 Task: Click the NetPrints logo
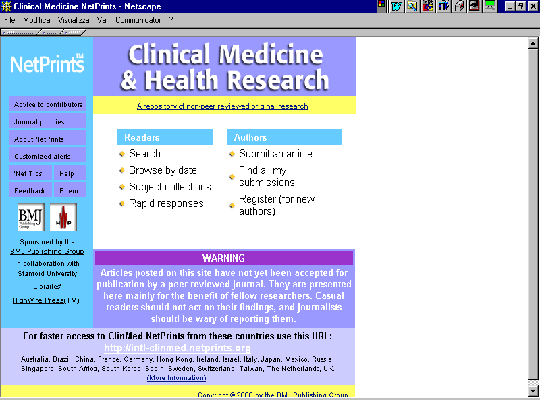[x=47, y=63]
